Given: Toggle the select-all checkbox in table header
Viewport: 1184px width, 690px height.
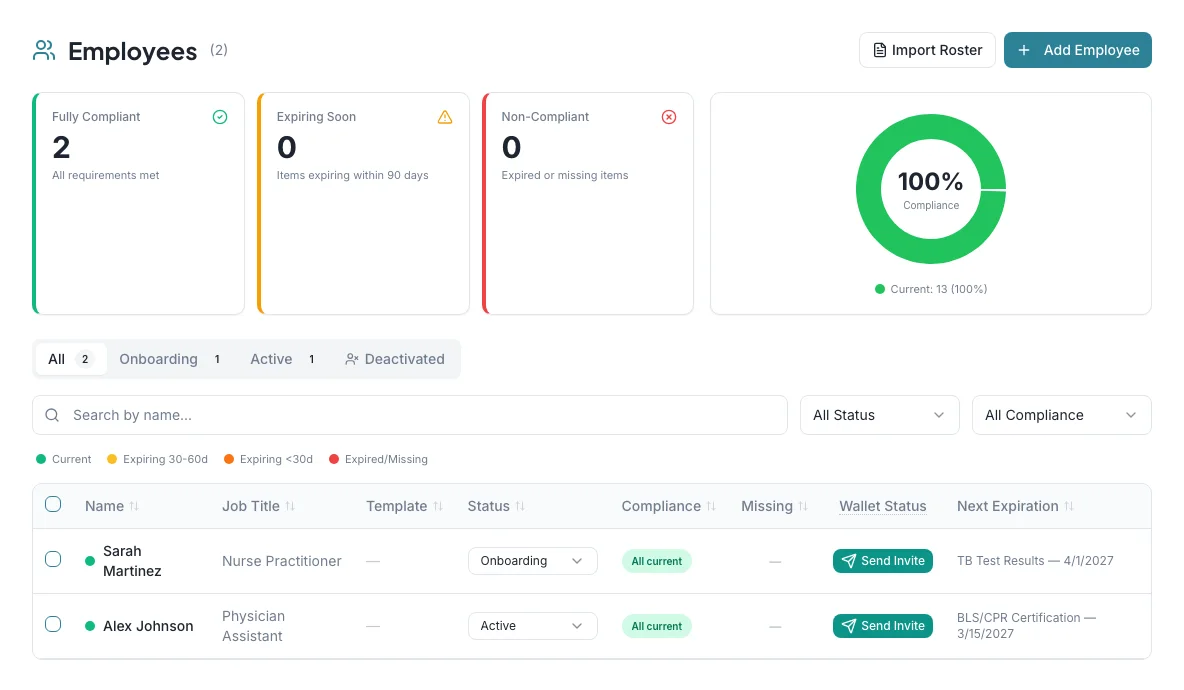Looking at the screenshot, I should pyautogui.click(x=53, y=504).
